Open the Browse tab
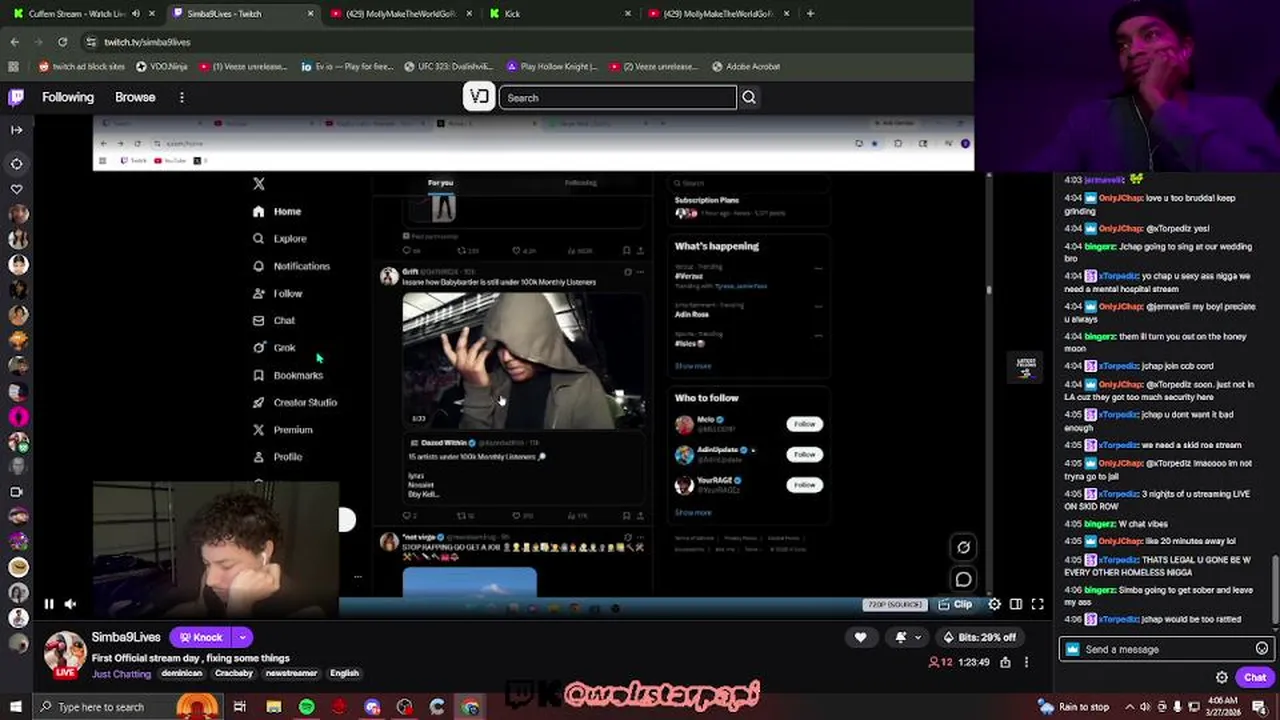 point(135,97)
